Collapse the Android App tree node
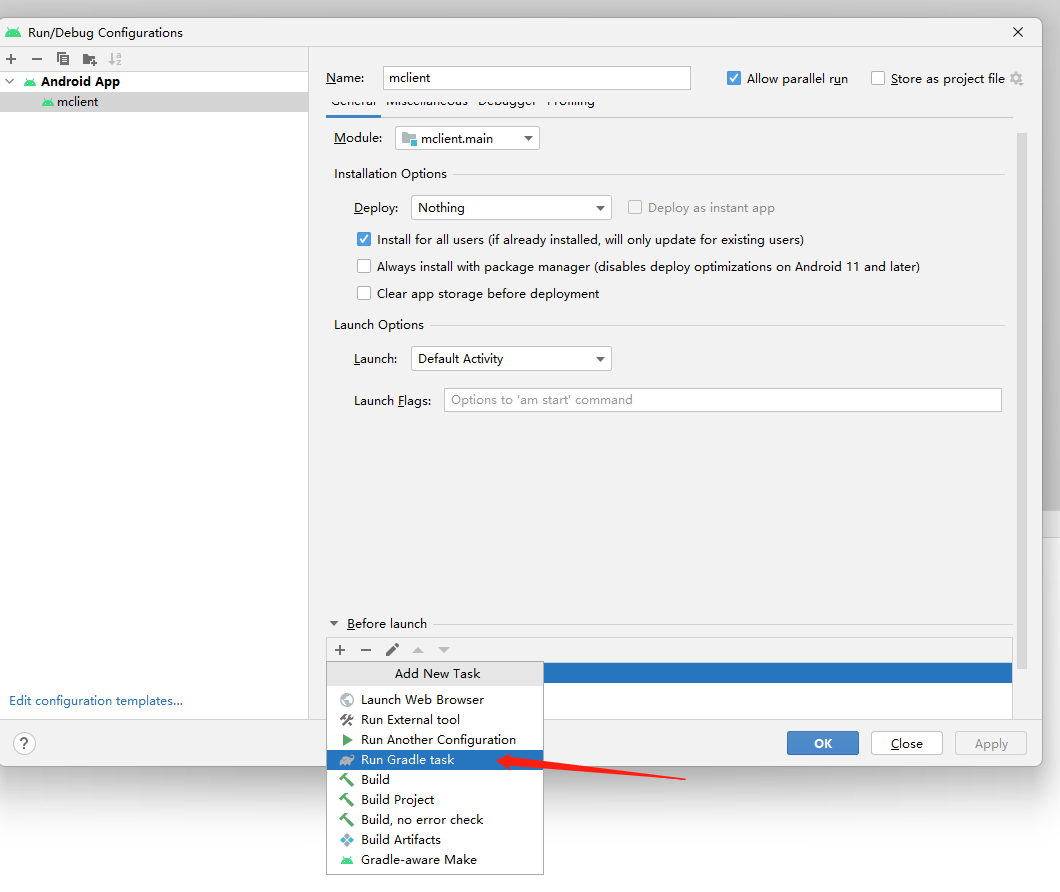The height and width of the screenshot is (892, 1060). (x=9, y=81)
